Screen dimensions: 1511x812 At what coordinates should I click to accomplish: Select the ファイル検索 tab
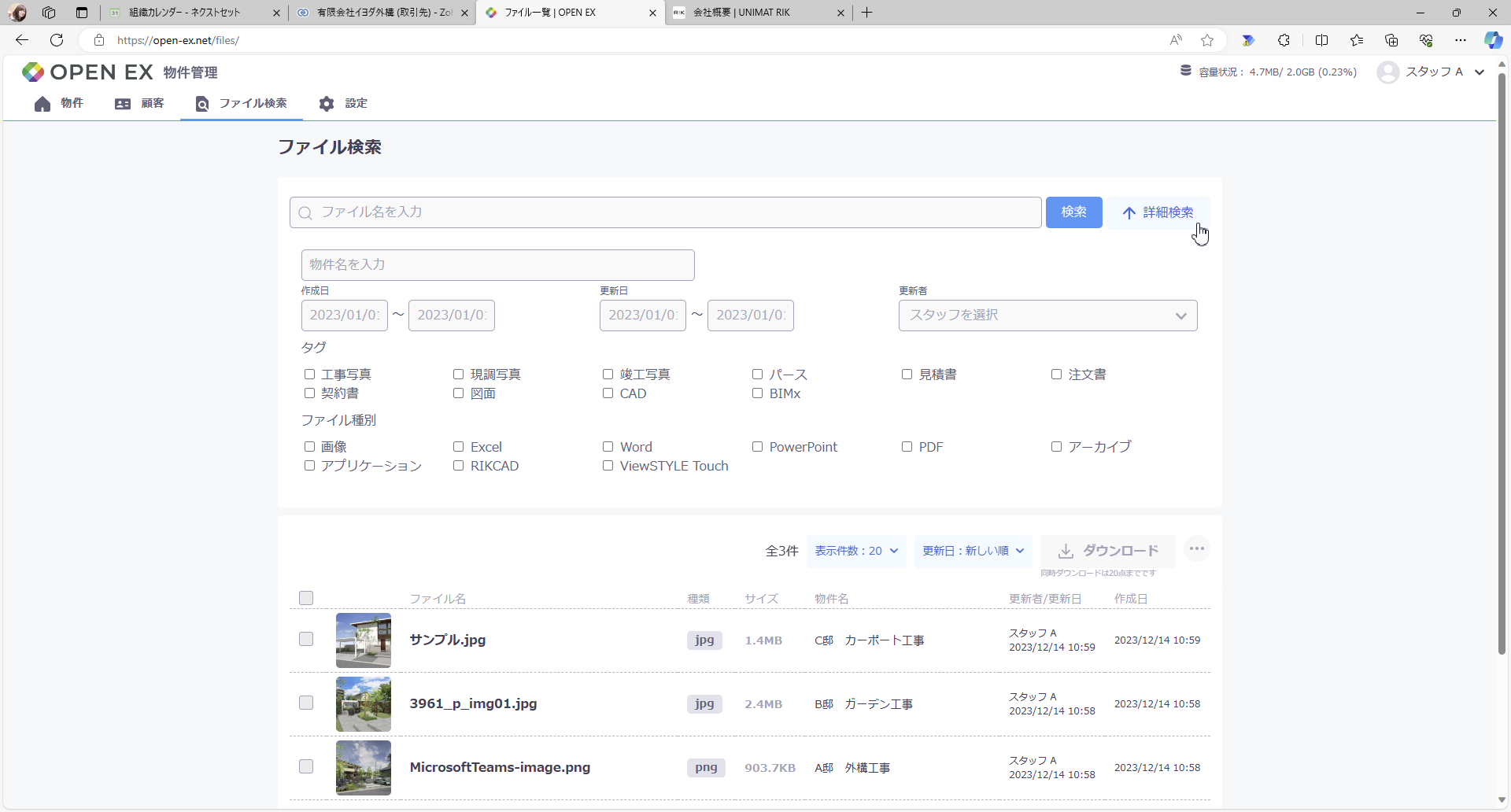(x=242, y=103)
